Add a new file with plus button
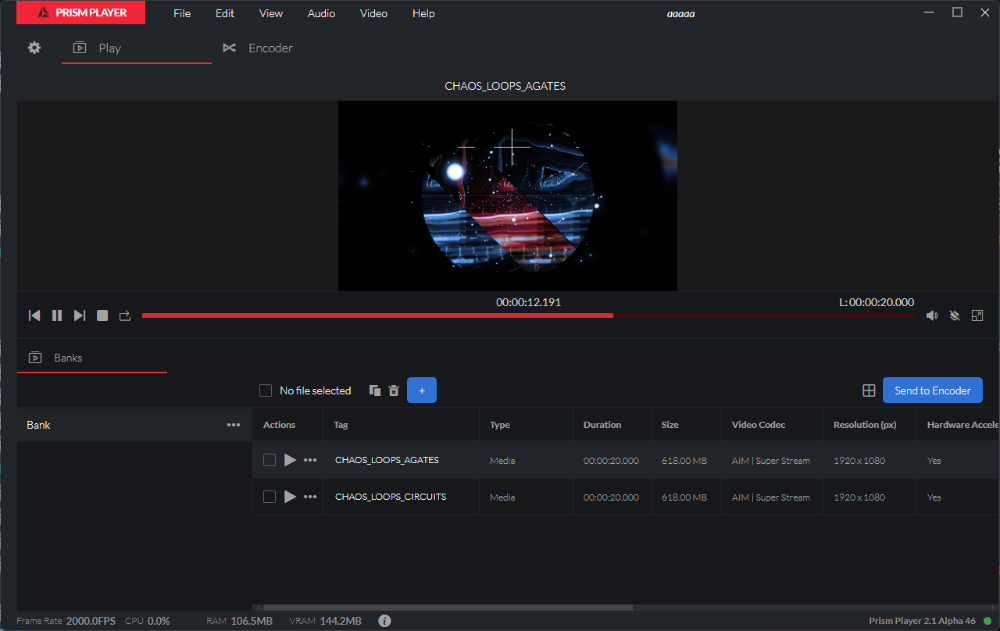This screenshot has width=1000, height=631. click(422, 390)
